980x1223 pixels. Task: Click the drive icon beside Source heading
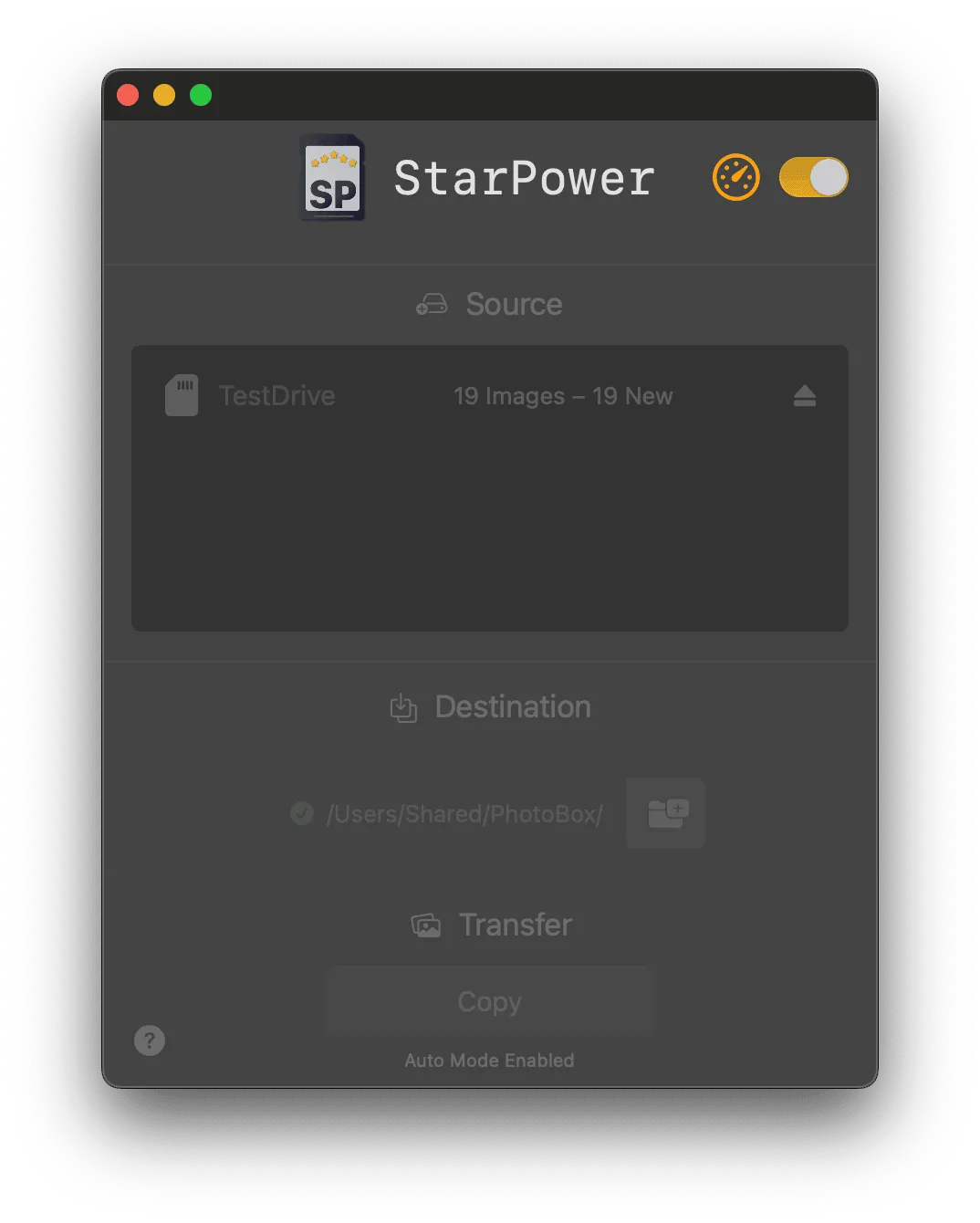point(432,304)
